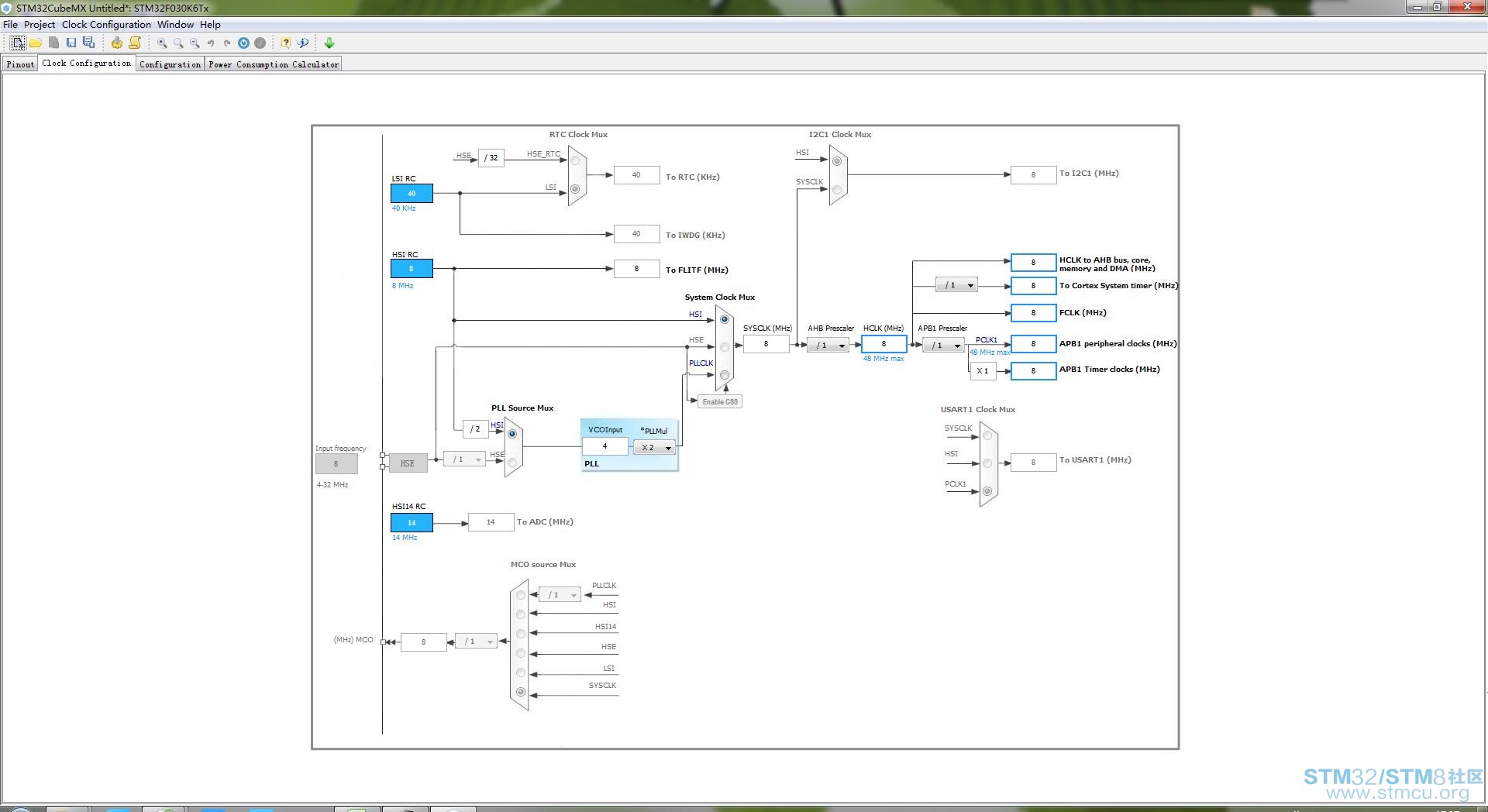The width and height of the screenshot is (1488, 812).
Task: Open the Clock Configuration menu
Action: (106, 25)
